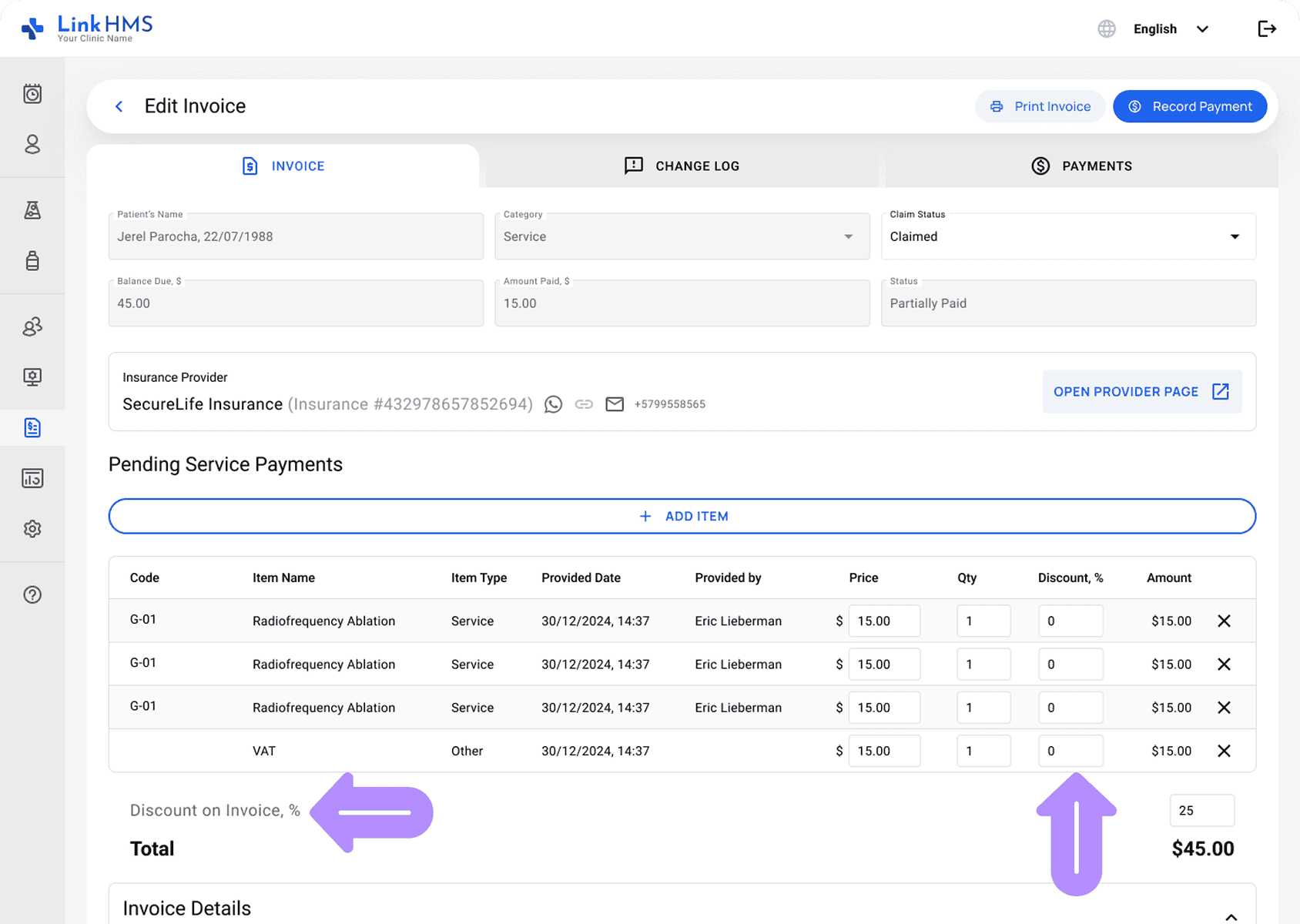Switch to the Invoice tab

click(x=283, y=166)
